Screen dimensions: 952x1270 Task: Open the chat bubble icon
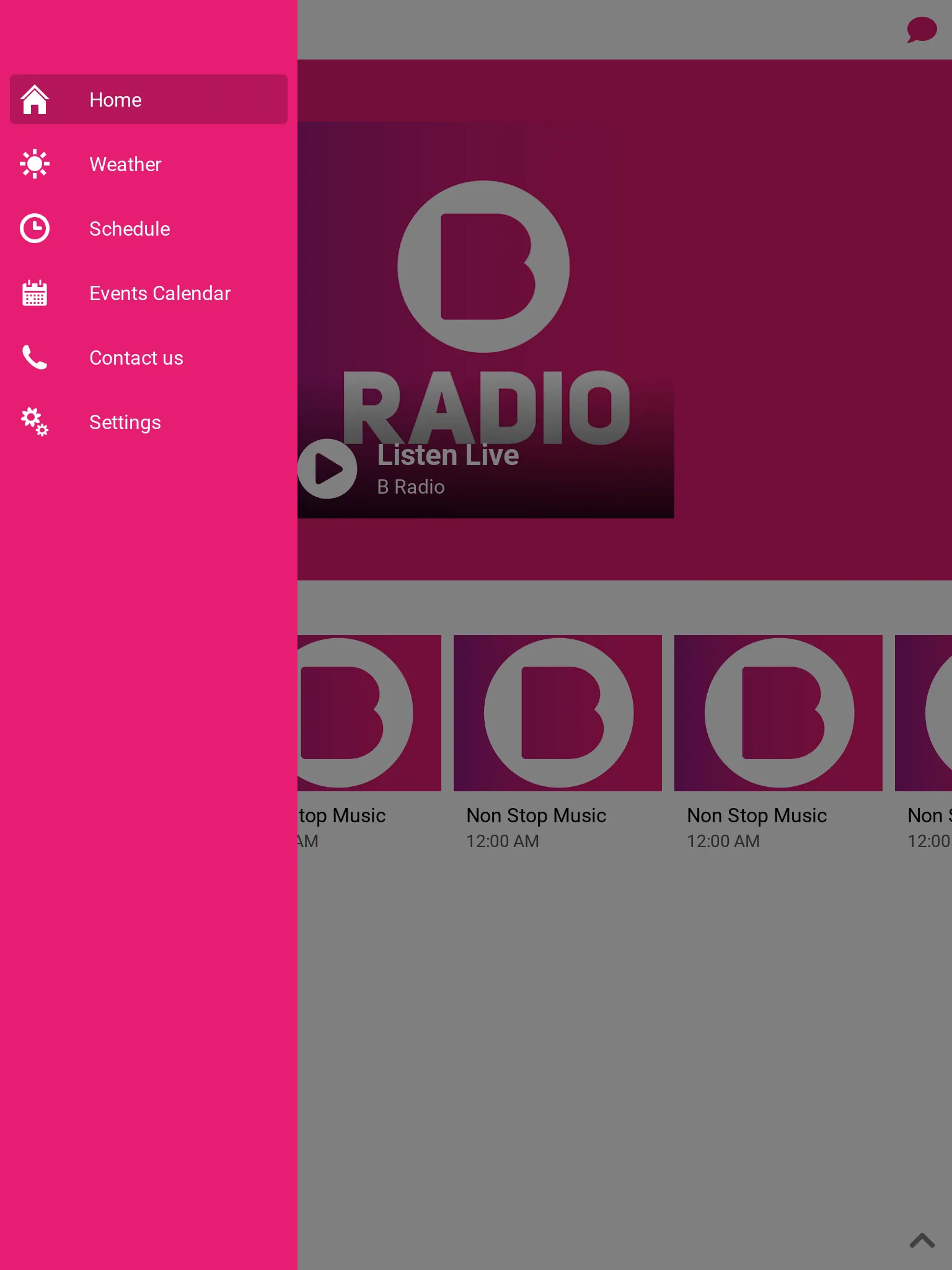[x=922, y=30]
